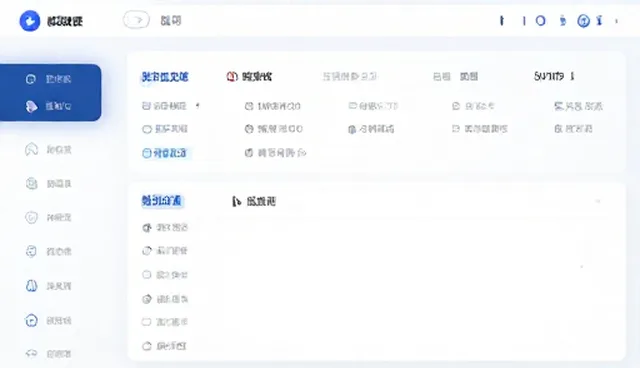640x368 pixels.
Task: Open the first item in highlighted sidebar block
Action: point(49,79)
